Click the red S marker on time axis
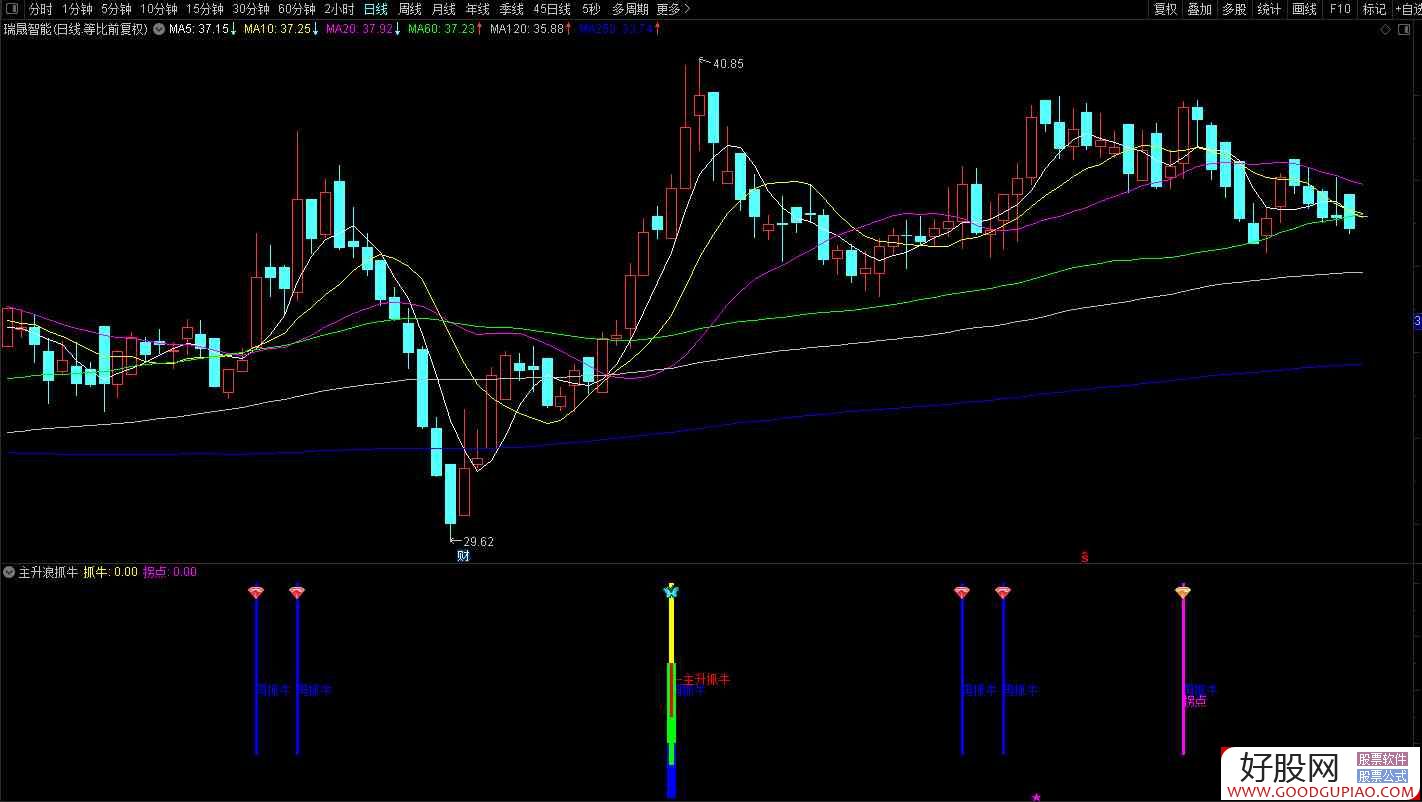The width and height of the screenshot is (1422, 802). (x=1084, y=557)
